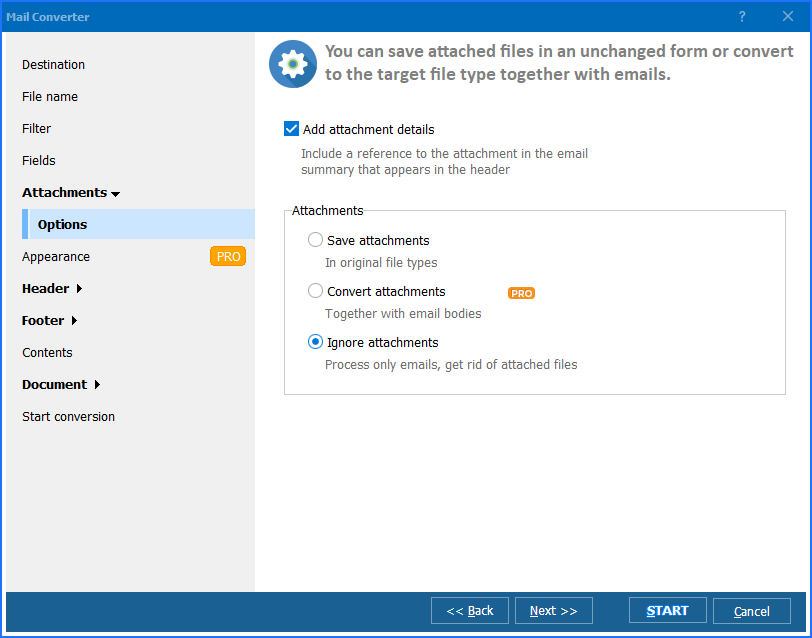Go to the Filter settings page
Viewport: 812px width, 638px height.
(x=37, y=129)
